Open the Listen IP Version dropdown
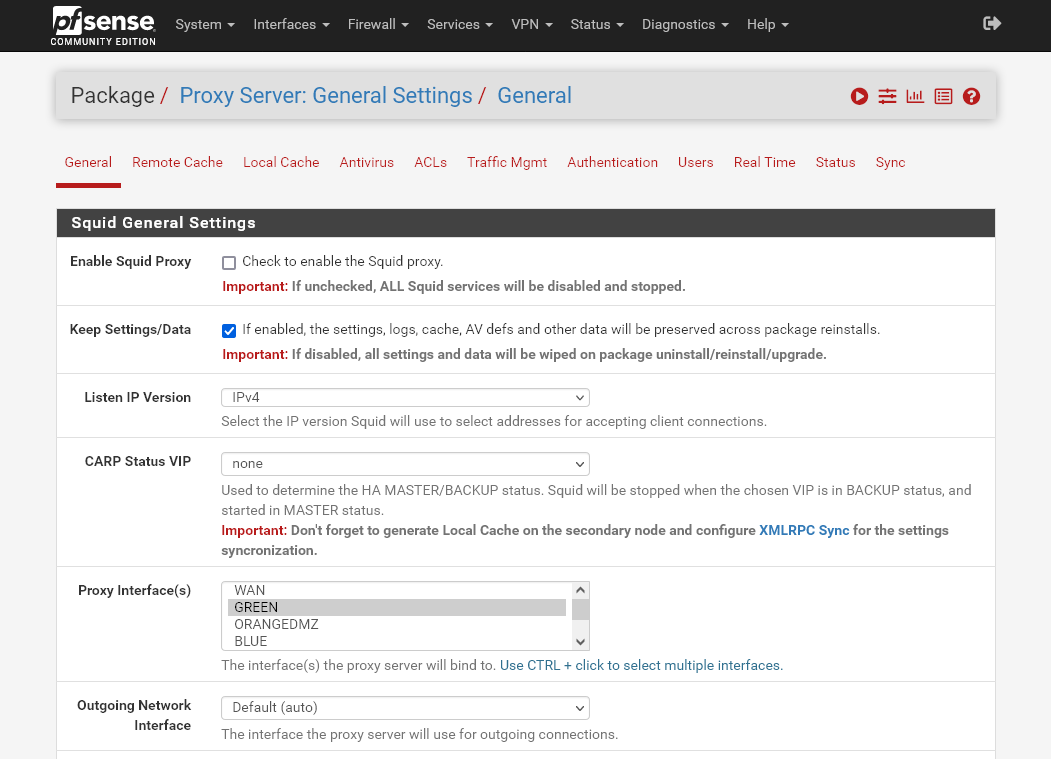This screenshot has height=759, width=1051. coord(405,397)
